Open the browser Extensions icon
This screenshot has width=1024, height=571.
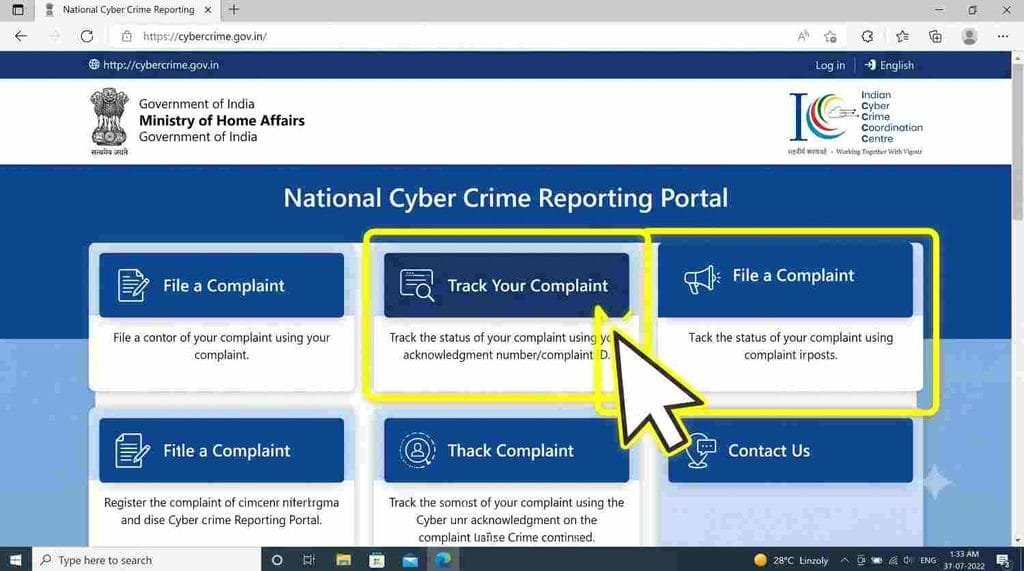click(x=867, y=37)
